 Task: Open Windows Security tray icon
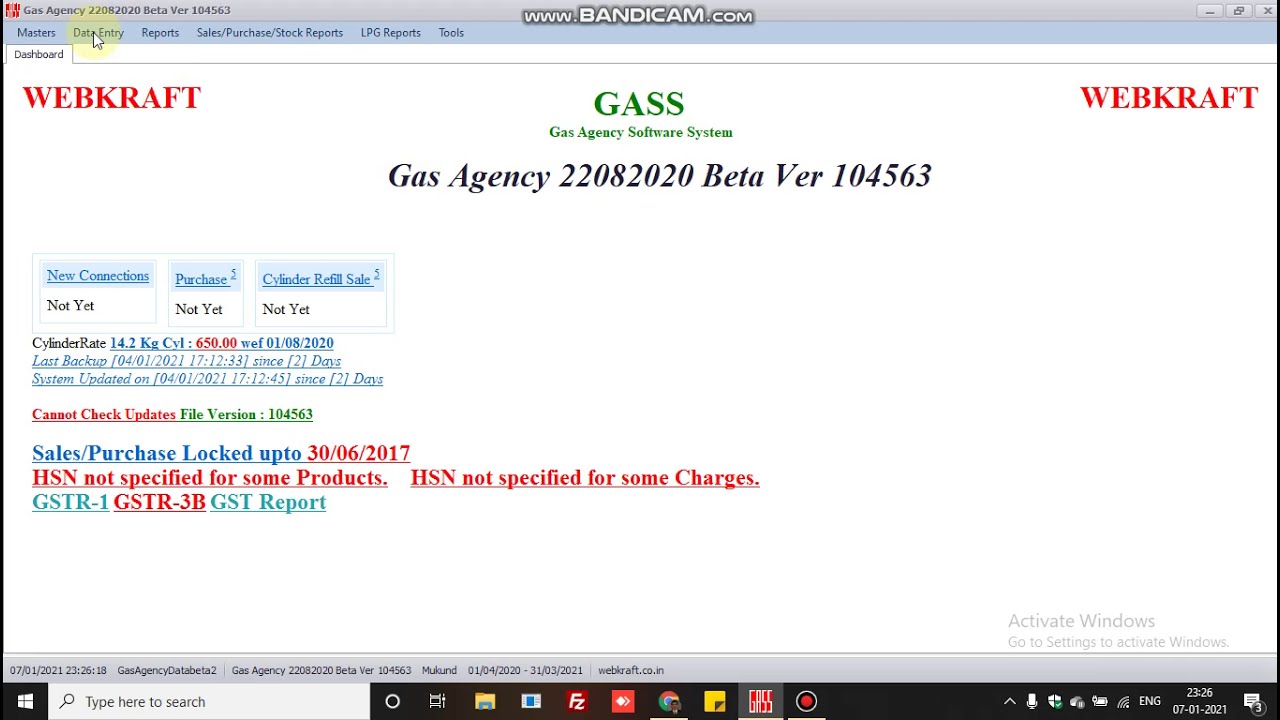[1054, 702]
